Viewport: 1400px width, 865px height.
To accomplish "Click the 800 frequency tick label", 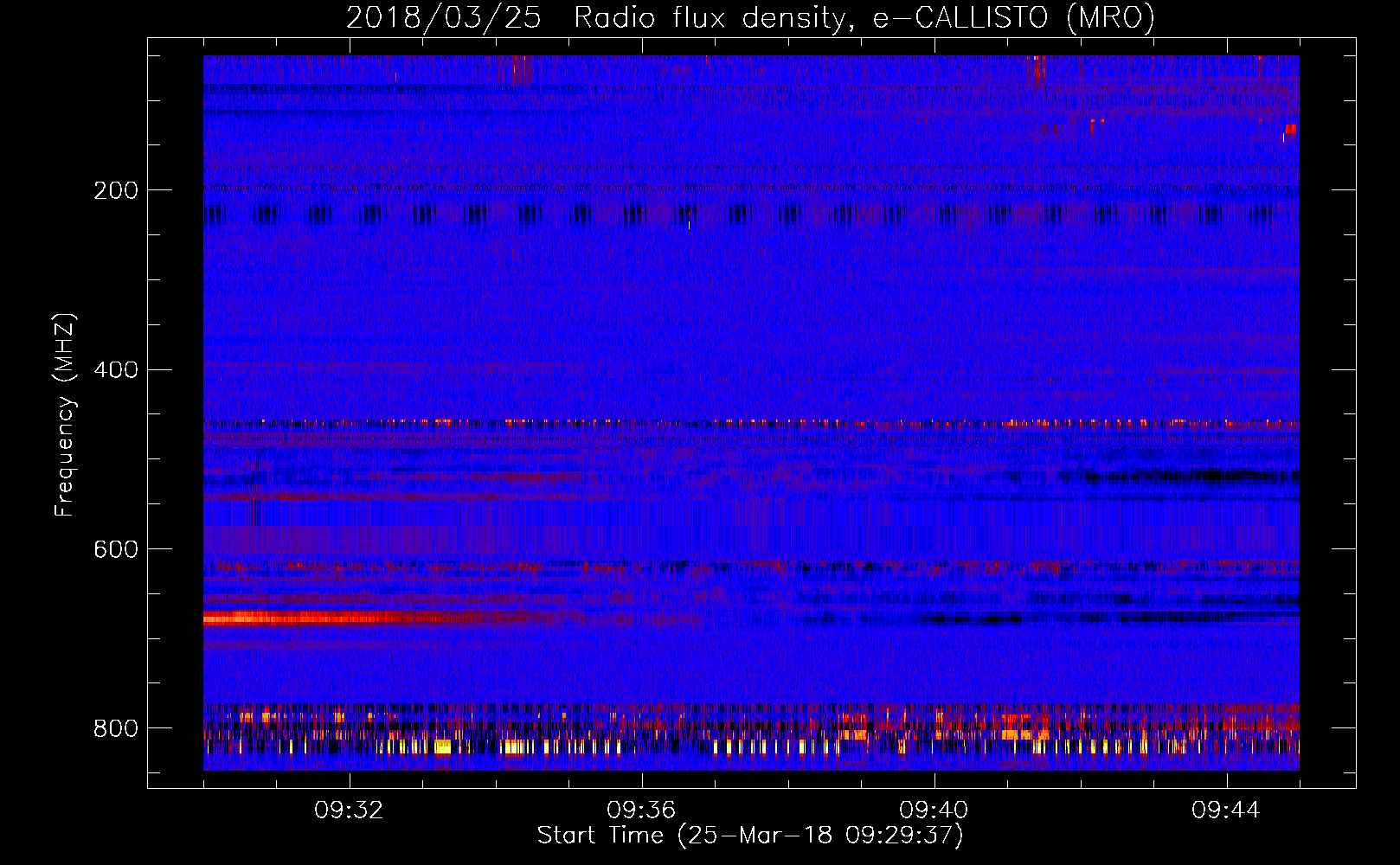I will pos(116,728).
